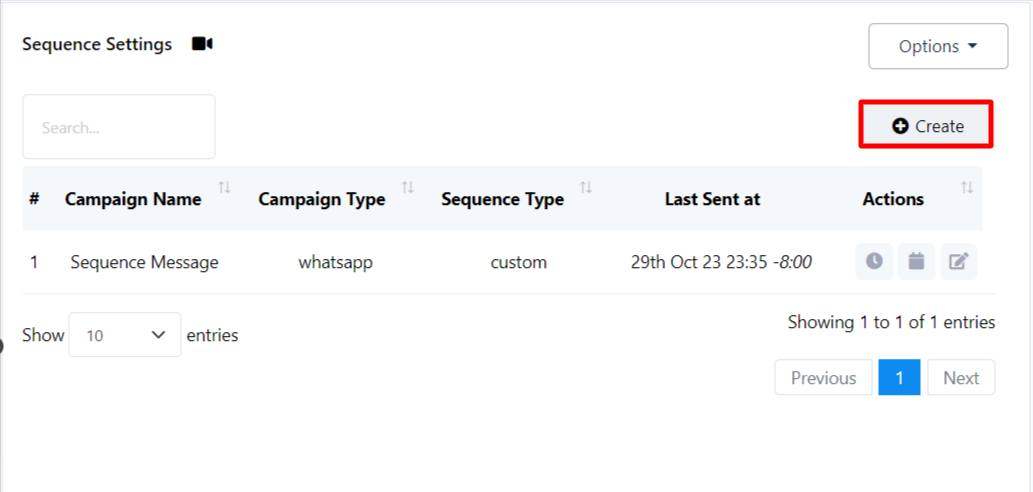Screen dimensions: 1033x492
Task: Go to the Next page
Action: (961, 378)
